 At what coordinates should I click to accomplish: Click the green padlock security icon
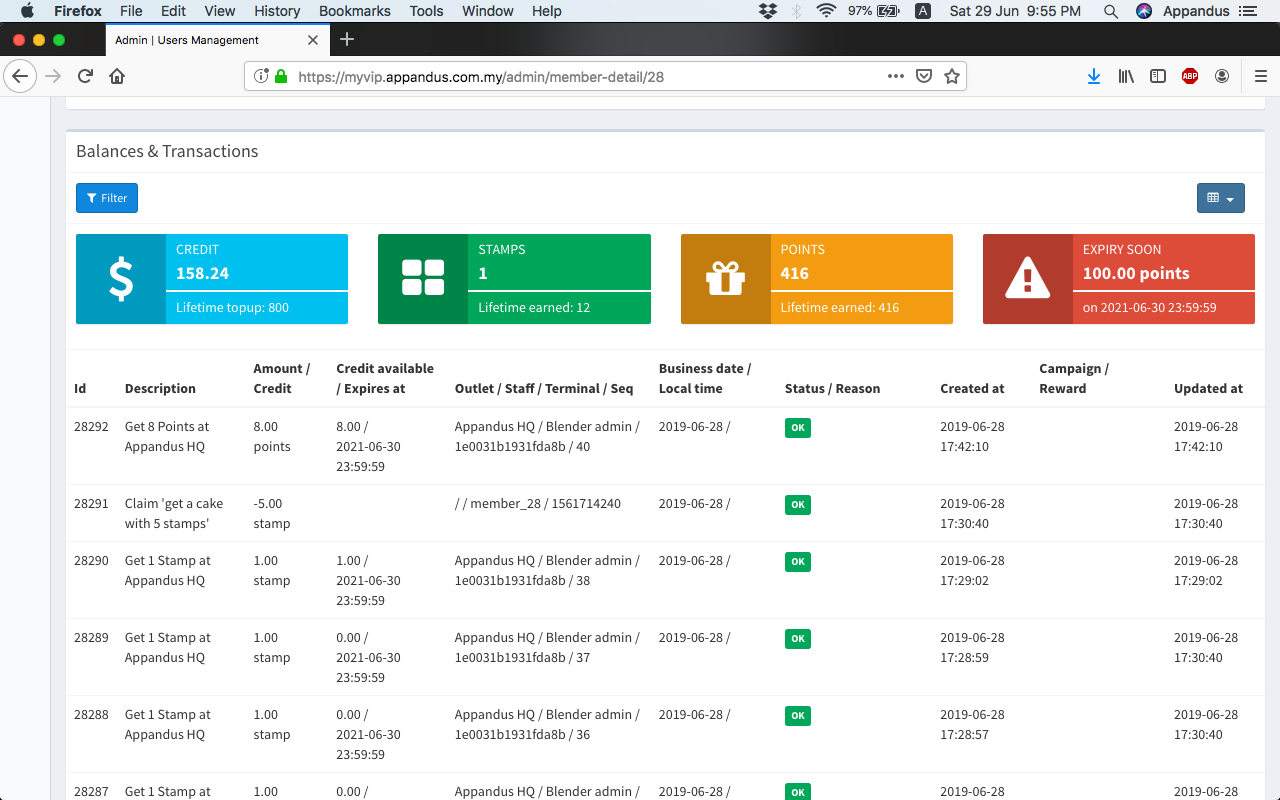[x=281, y=76]
